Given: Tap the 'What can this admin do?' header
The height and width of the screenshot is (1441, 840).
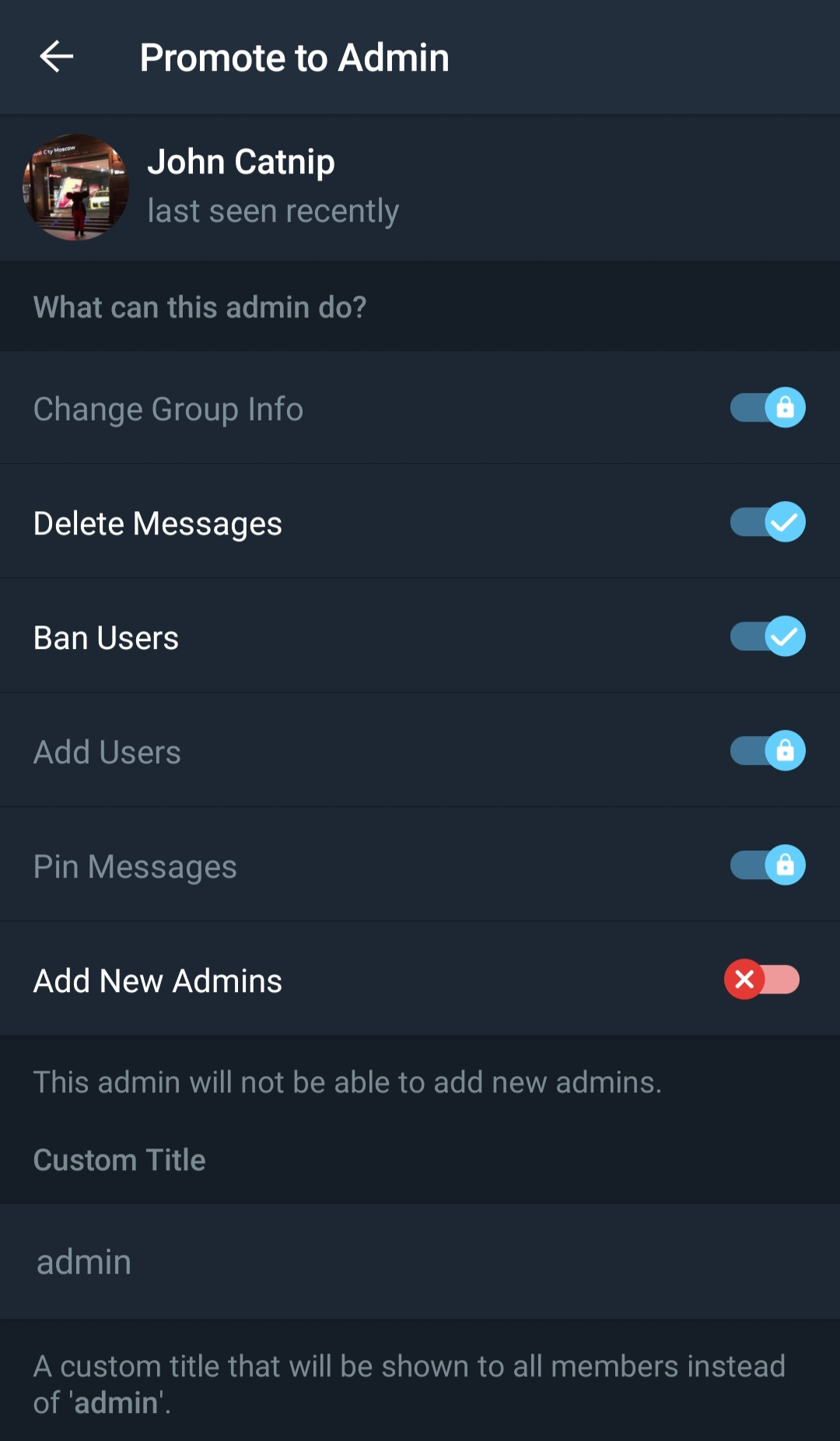Looking at the screenshot, I should click(200, 307).
